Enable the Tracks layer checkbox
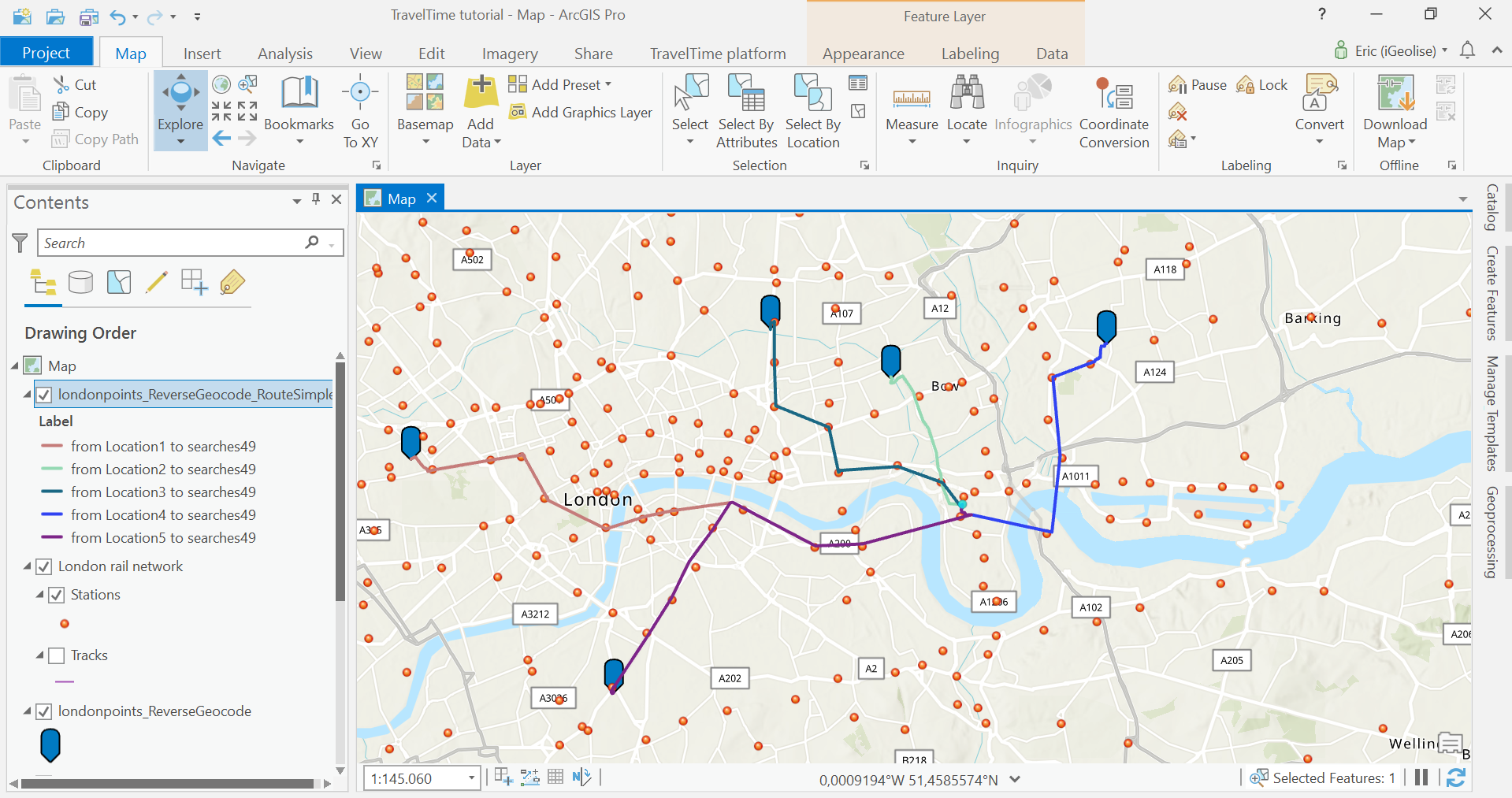 click(56, 655)
